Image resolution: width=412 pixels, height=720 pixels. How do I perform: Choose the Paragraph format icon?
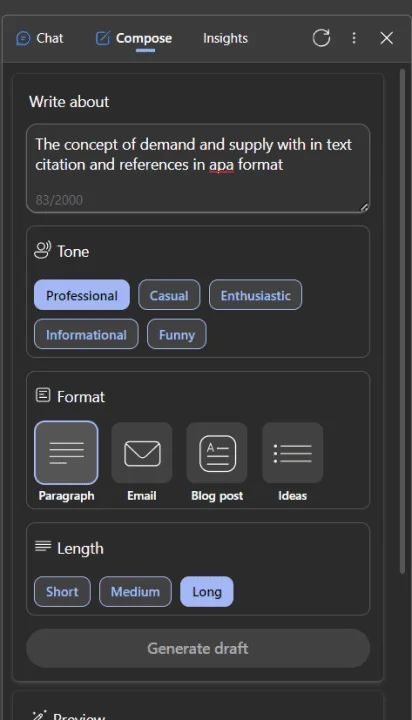tap(66, 453)
